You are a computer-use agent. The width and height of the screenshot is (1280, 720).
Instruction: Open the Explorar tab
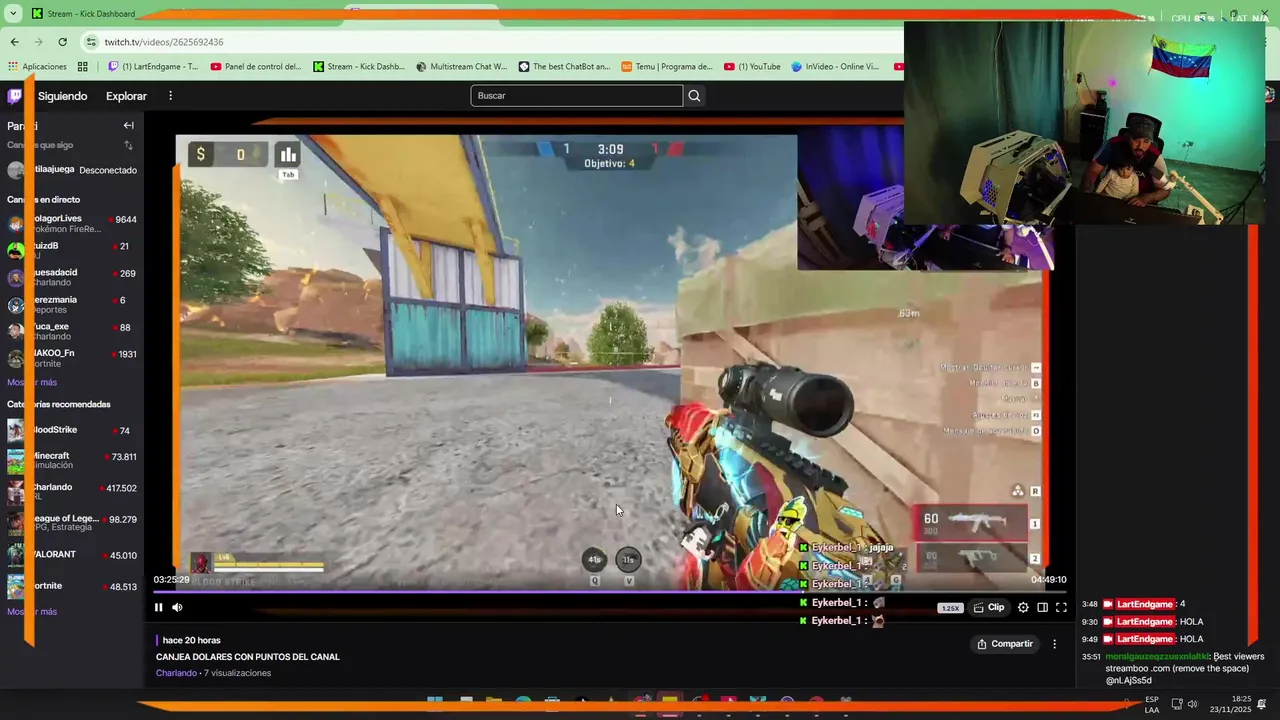click(x=126, y=96)
